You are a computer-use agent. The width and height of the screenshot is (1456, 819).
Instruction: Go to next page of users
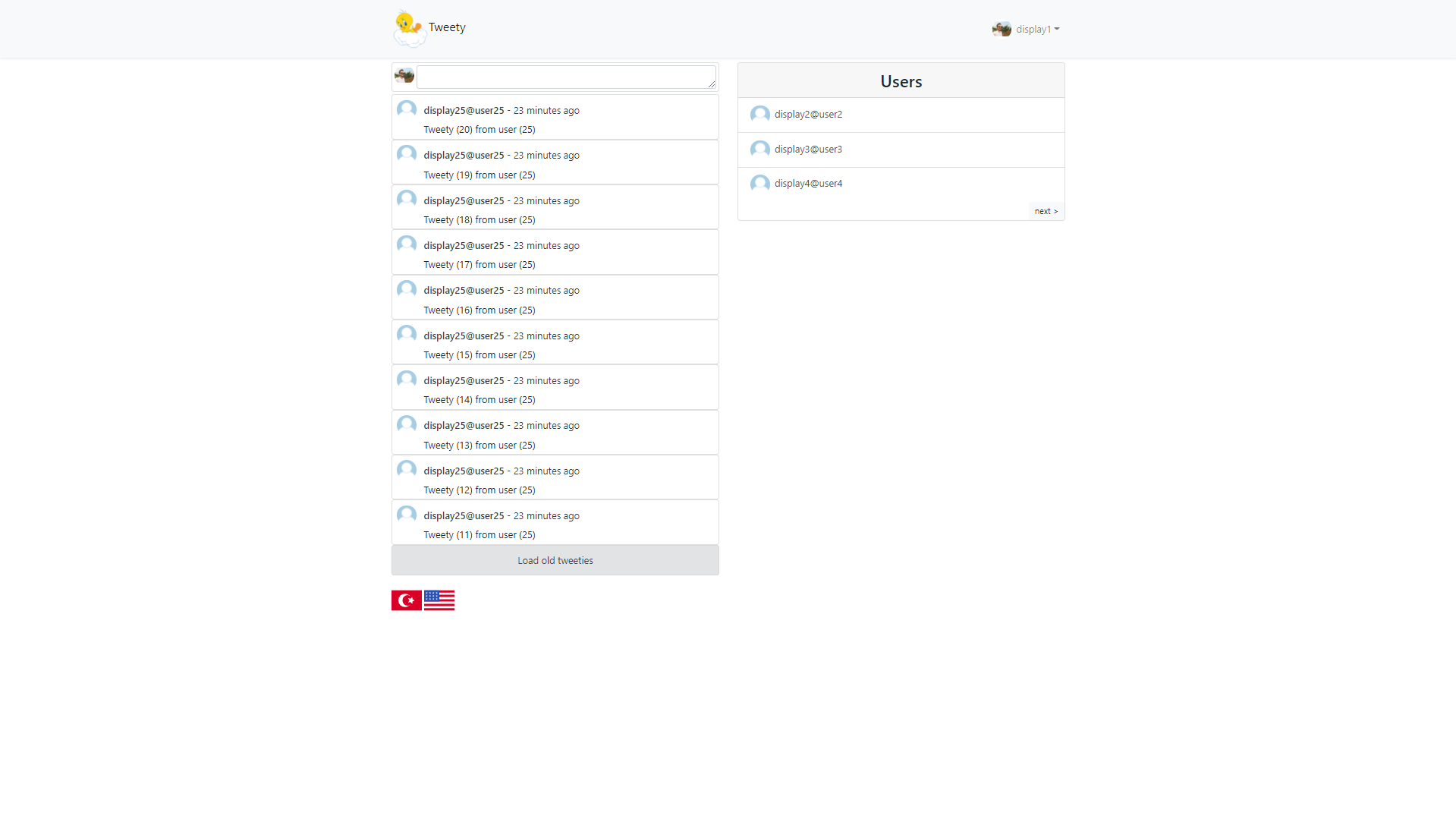pos(1046,211)
